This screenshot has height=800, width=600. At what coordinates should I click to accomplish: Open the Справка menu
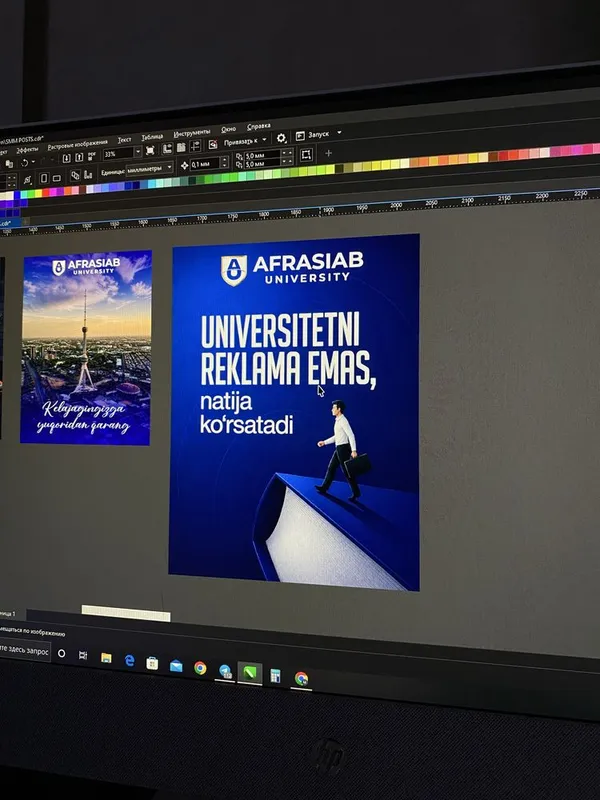click(x=259, y=126)
